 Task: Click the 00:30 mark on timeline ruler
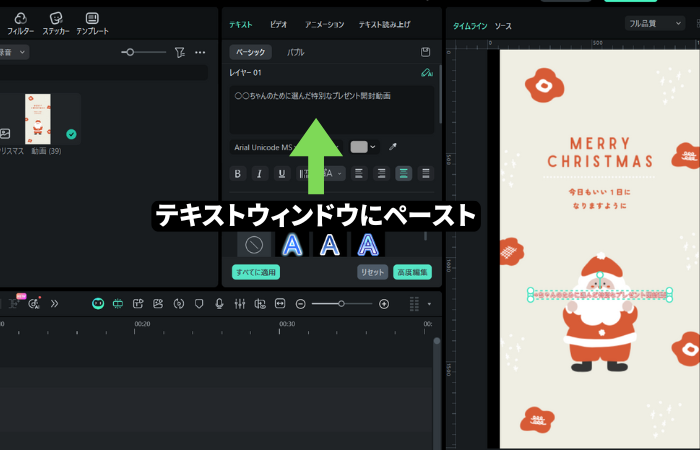pyautogui.click(x=287, y=324)
